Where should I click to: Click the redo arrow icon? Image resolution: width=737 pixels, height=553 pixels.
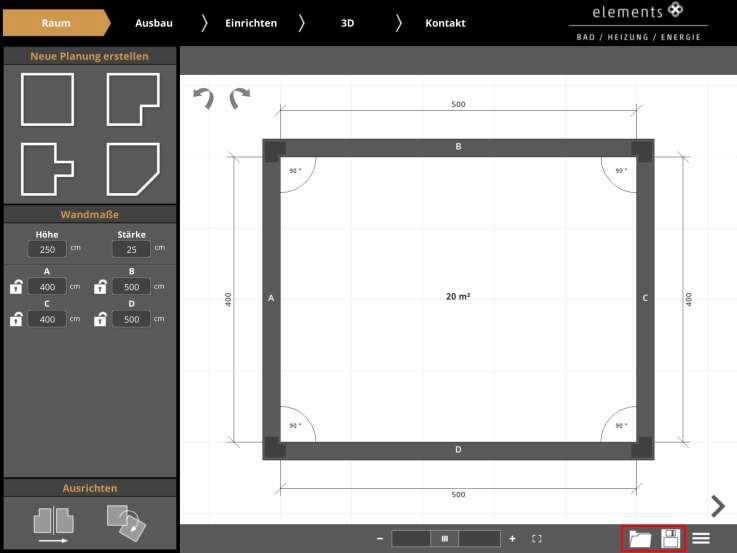point(240,98)
